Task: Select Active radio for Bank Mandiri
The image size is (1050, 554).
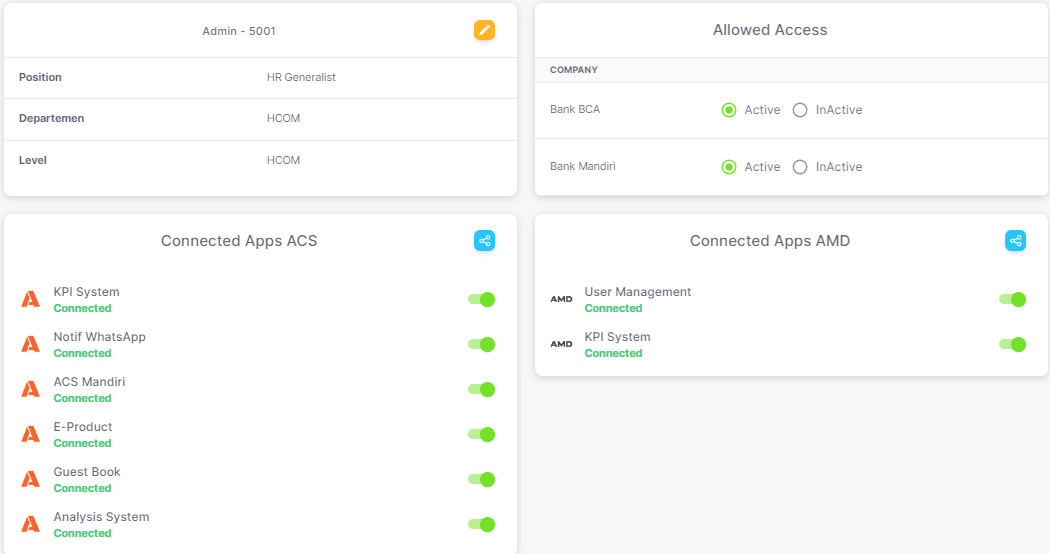Action: tap(729, 167)
